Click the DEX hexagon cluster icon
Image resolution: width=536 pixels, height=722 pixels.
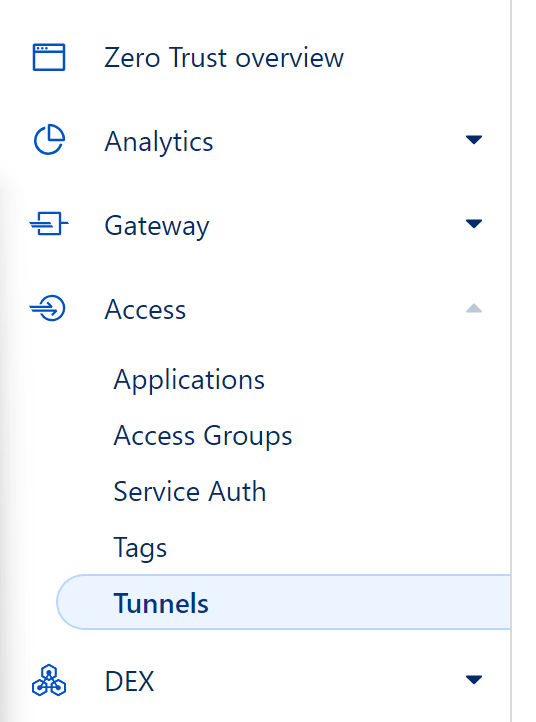point(49,680)
